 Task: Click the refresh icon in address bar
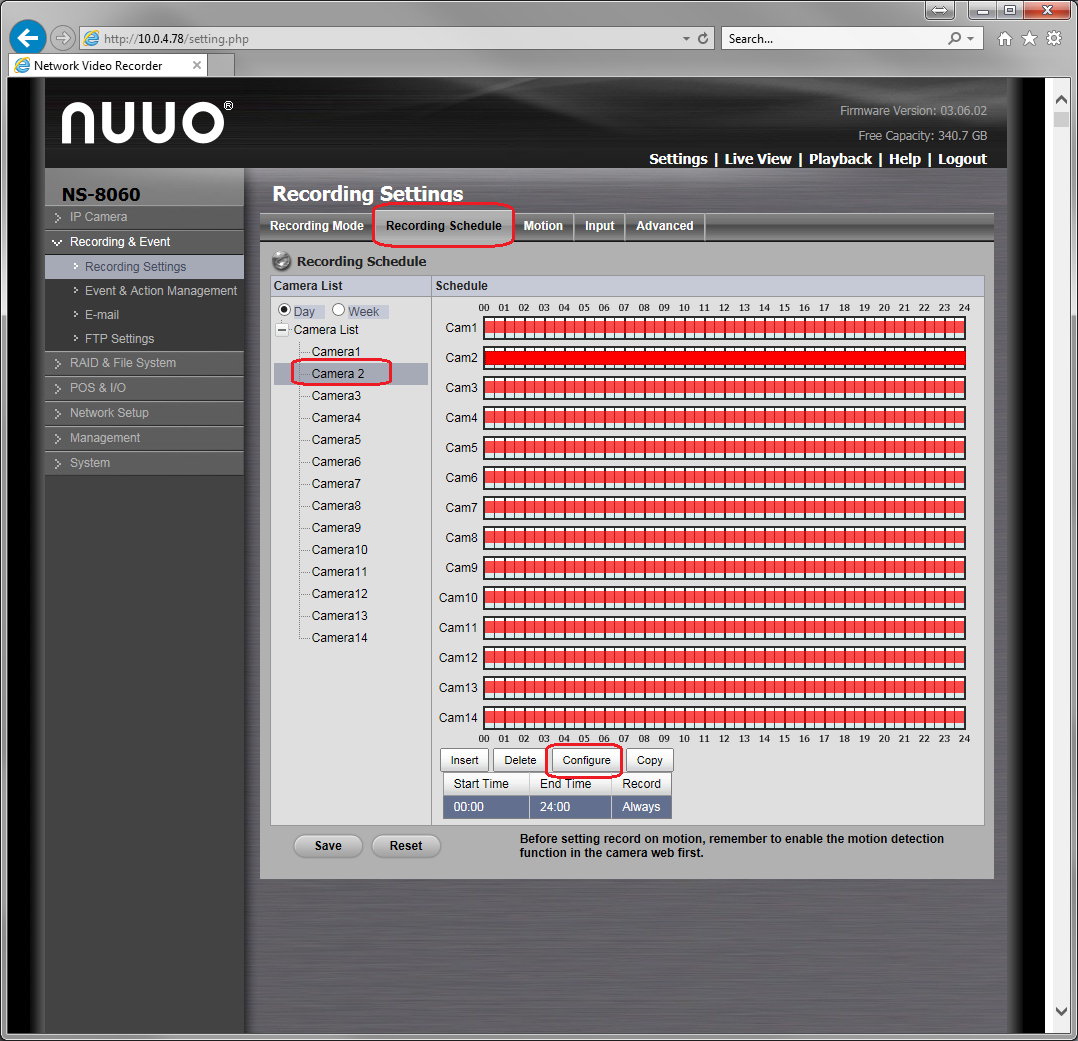point(703,39)
